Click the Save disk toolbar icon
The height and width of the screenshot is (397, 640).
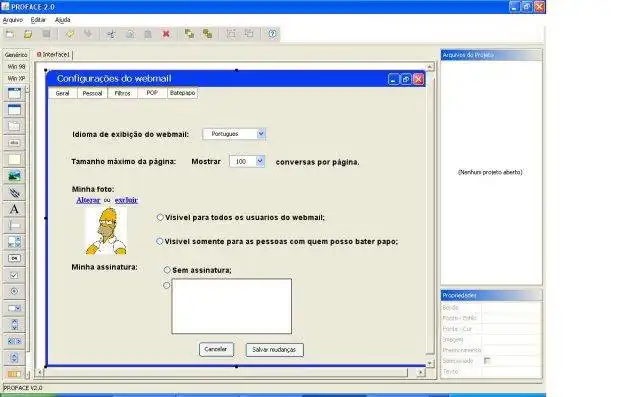coord(46,34)
